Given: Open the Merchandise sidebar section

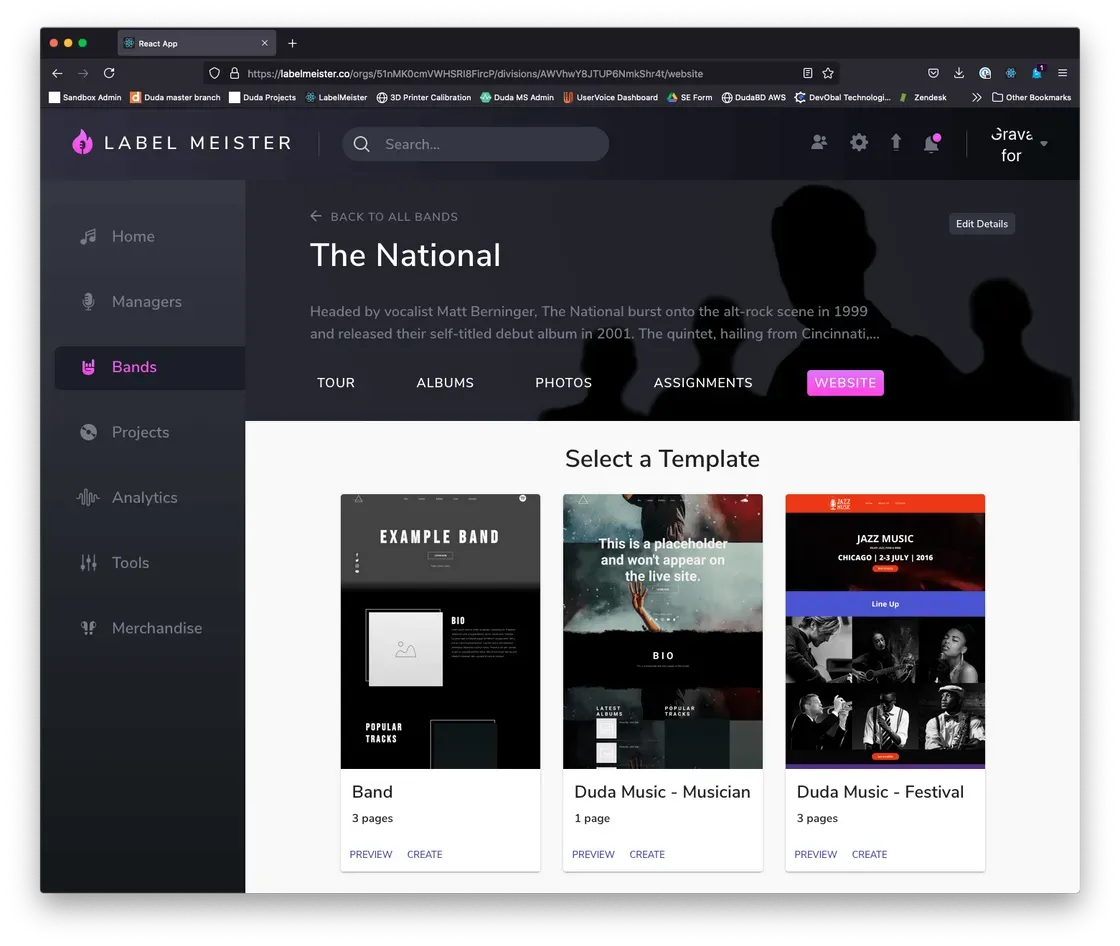Looking at the screenshot, I should tap(156, 628).
